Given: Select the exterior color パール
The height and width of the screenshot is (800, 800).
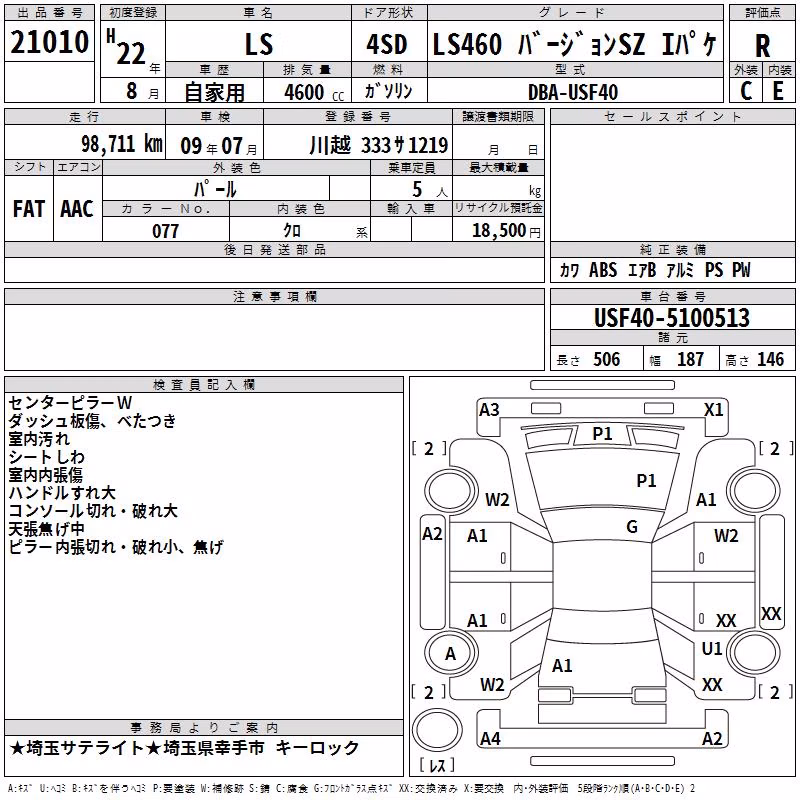Looking at the screenshot, I should point(215,189).
